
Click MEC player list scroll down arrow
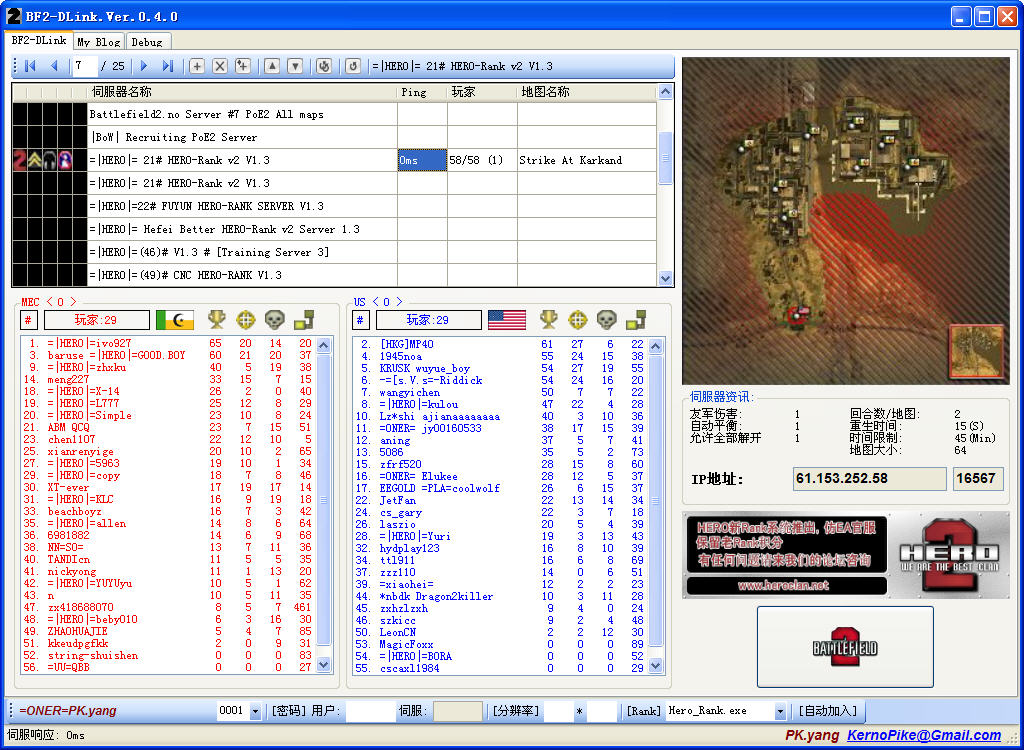[x=323, y=665]
